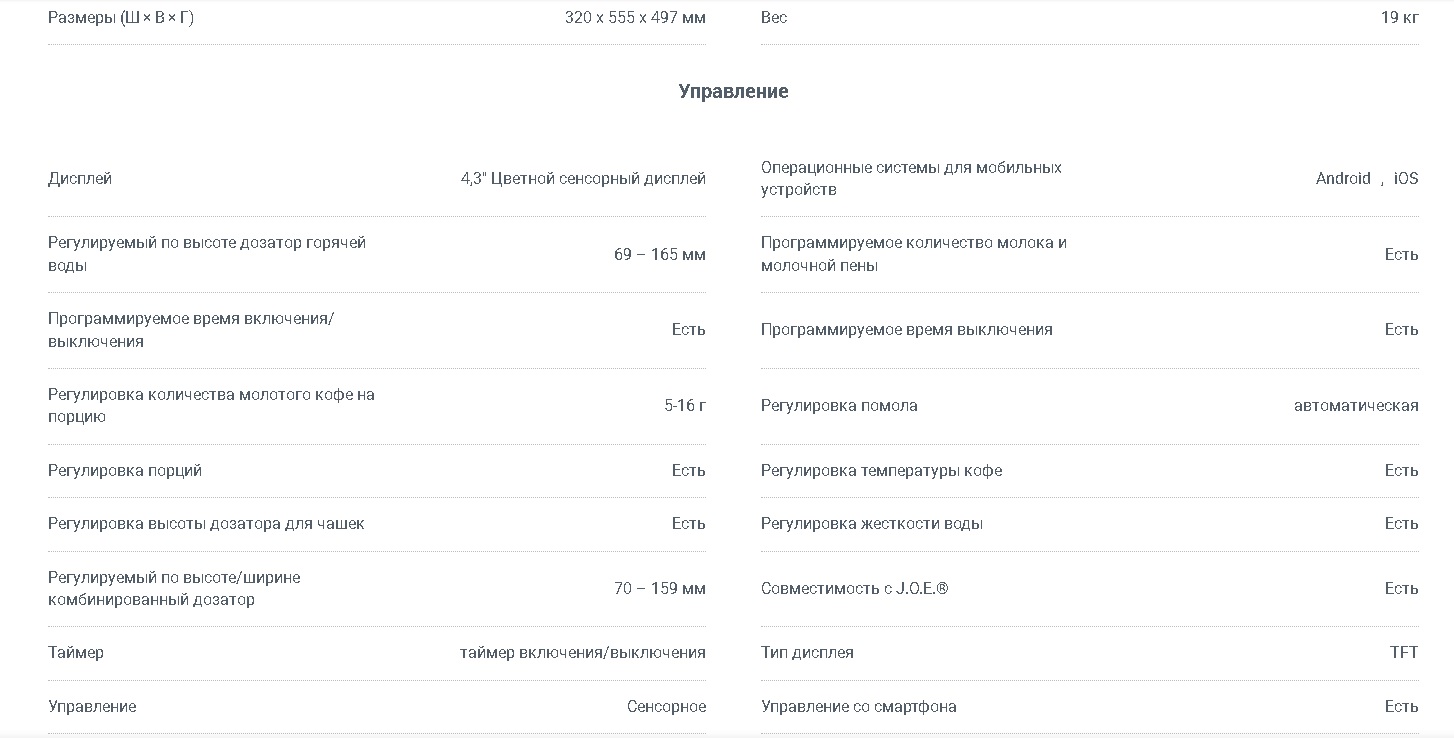Click the Вес 19 кг value
This screenshot has height=738, width=1454.
1399,17
